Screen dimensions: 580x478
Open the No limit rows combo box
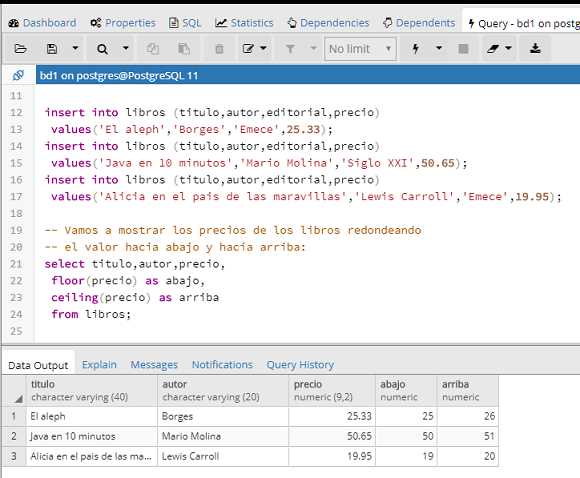[360, 48]
